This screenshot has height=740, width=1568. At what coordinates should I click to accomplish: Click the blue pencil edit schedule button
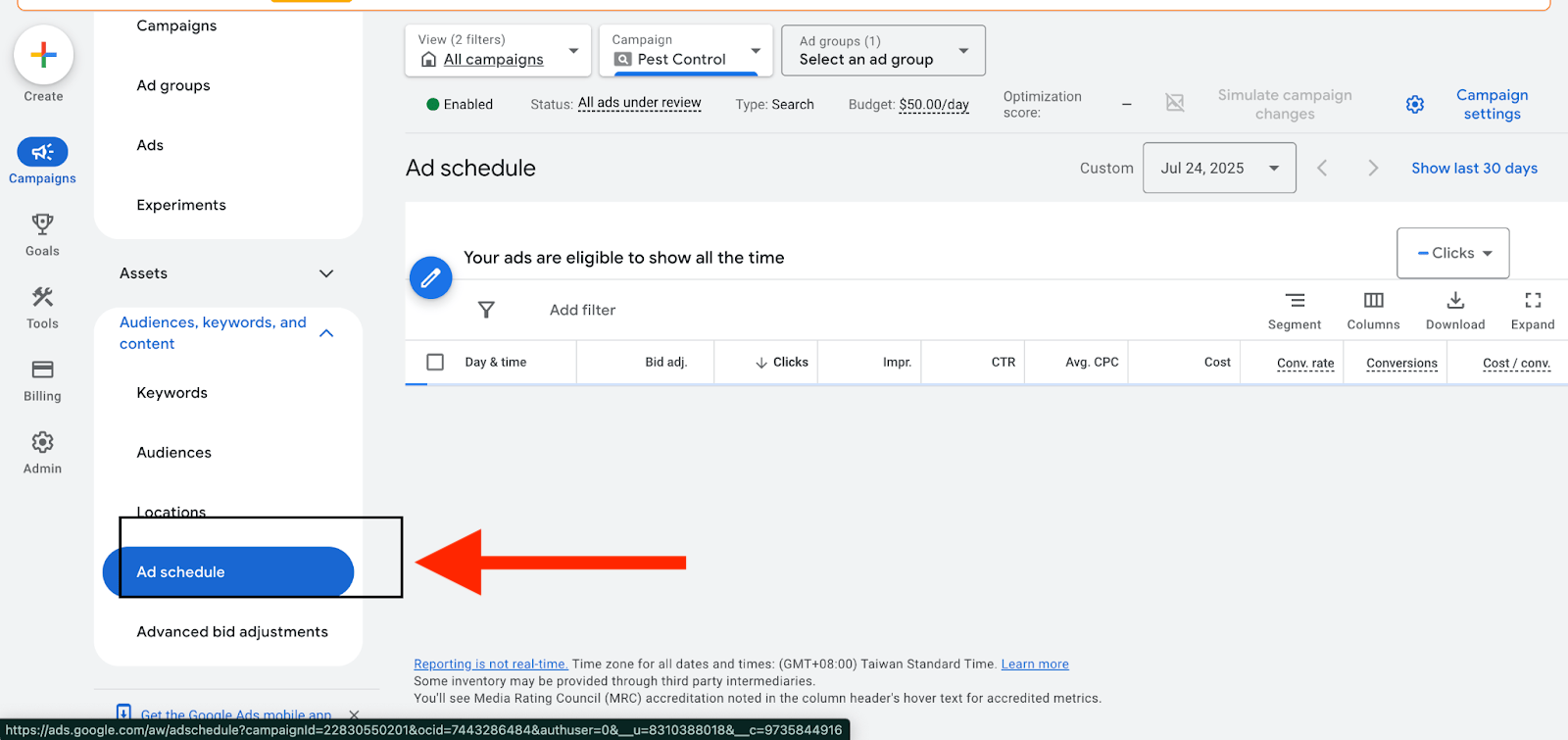click(430, 278)
